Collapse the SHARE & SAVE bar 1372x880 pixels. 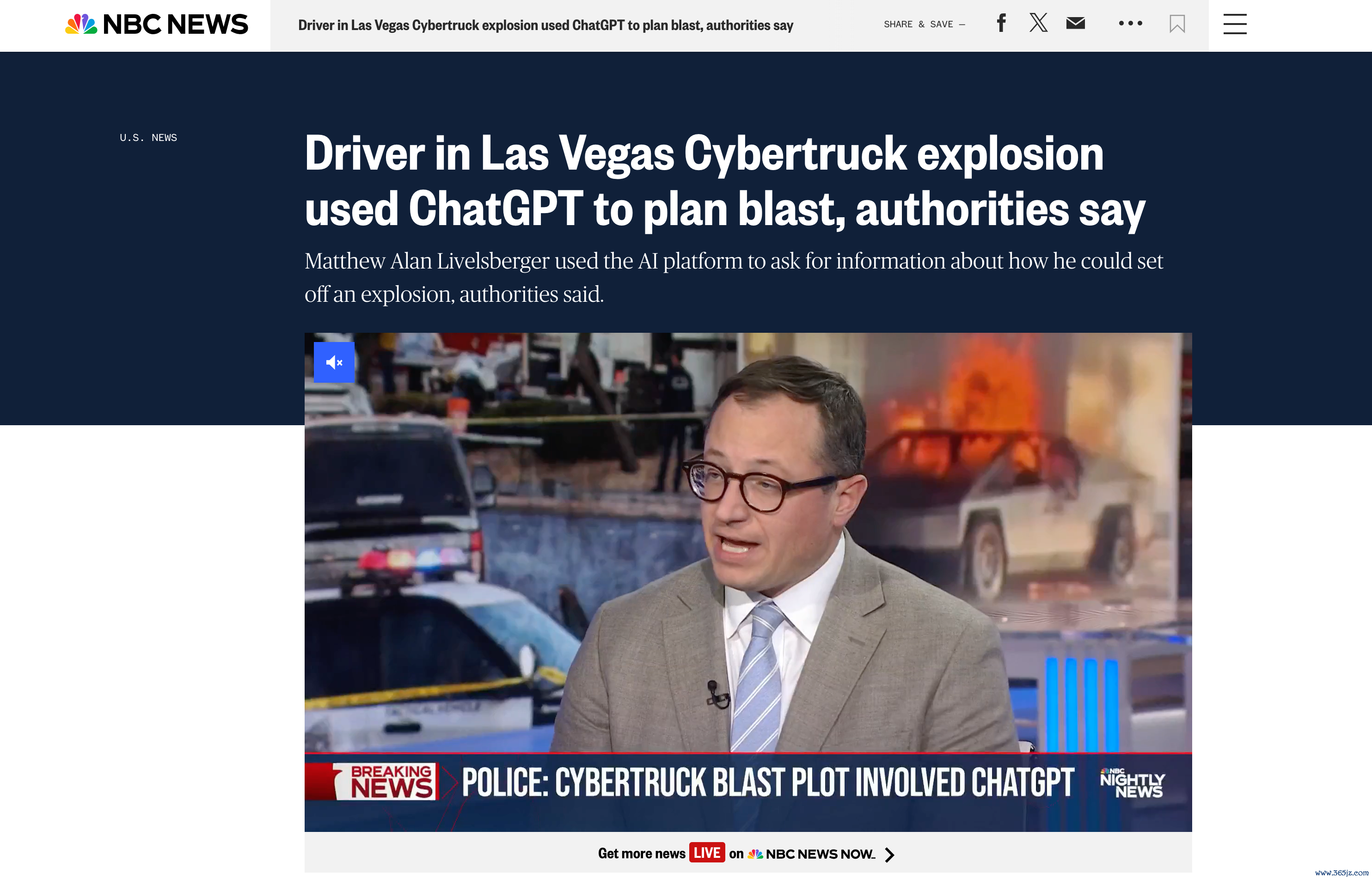click(925, 24)
